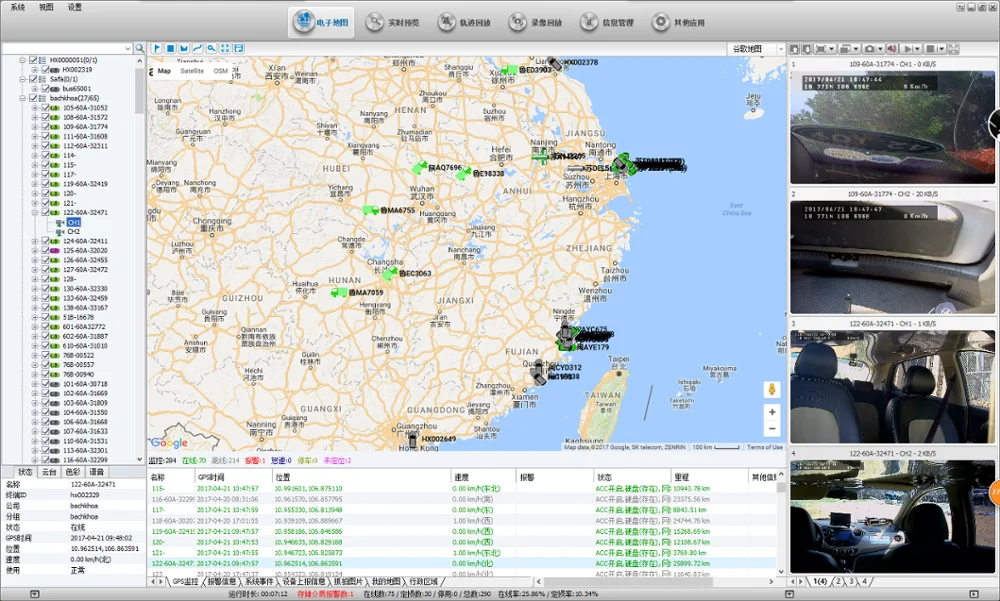Open the 谷歌地图 map provider dropdown
This screenshot has height=601, width=1000.
(756, 48)
